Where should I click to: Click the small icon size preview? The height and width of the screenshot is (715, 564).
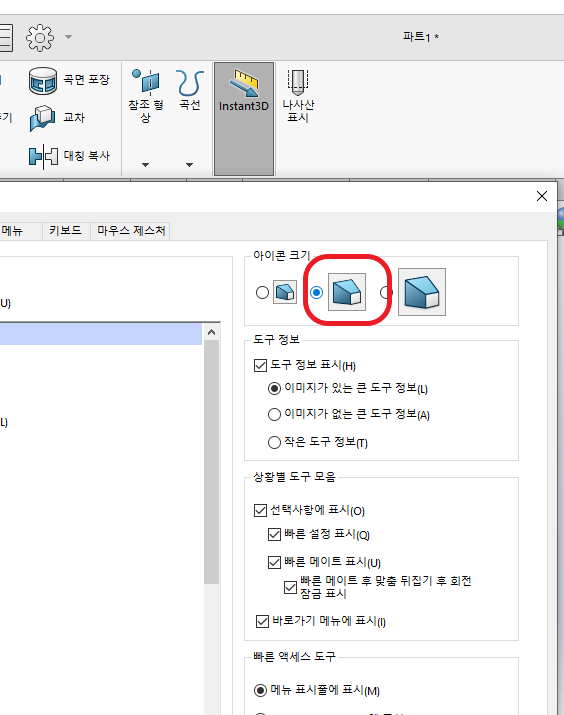pos(285,292)
